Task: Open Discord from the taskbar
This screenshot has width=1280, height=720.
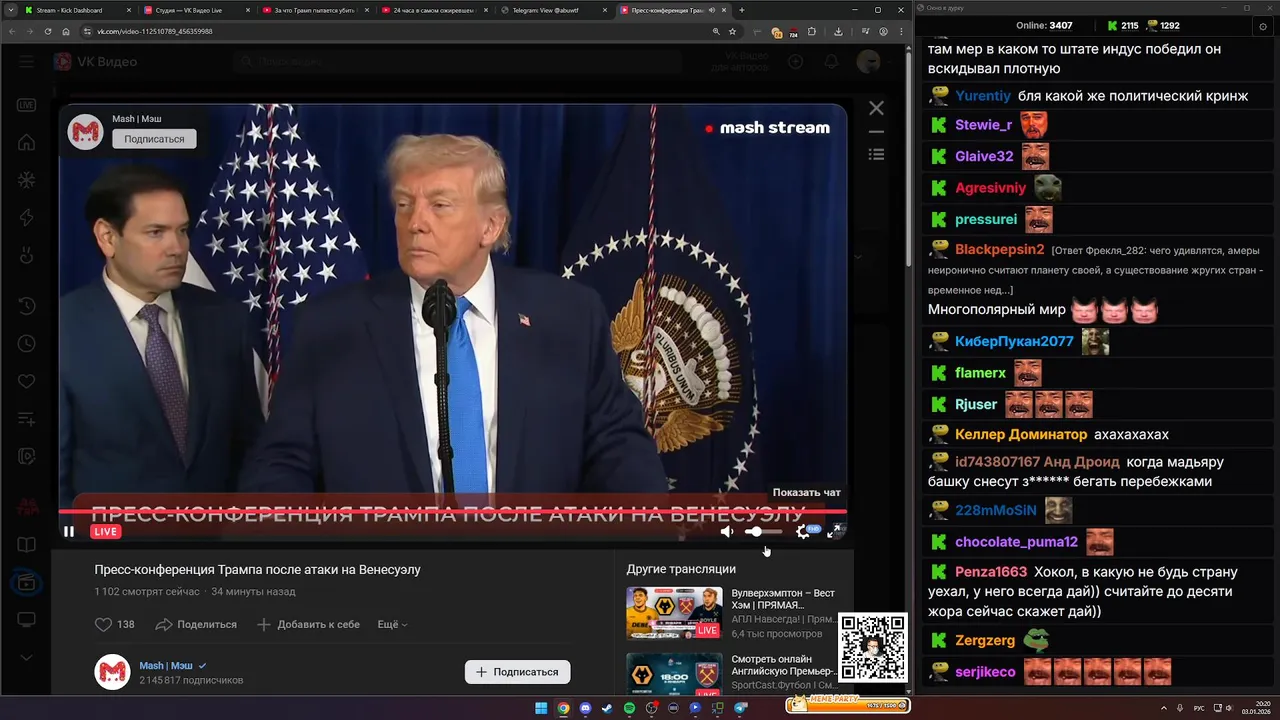Action: 585,708
